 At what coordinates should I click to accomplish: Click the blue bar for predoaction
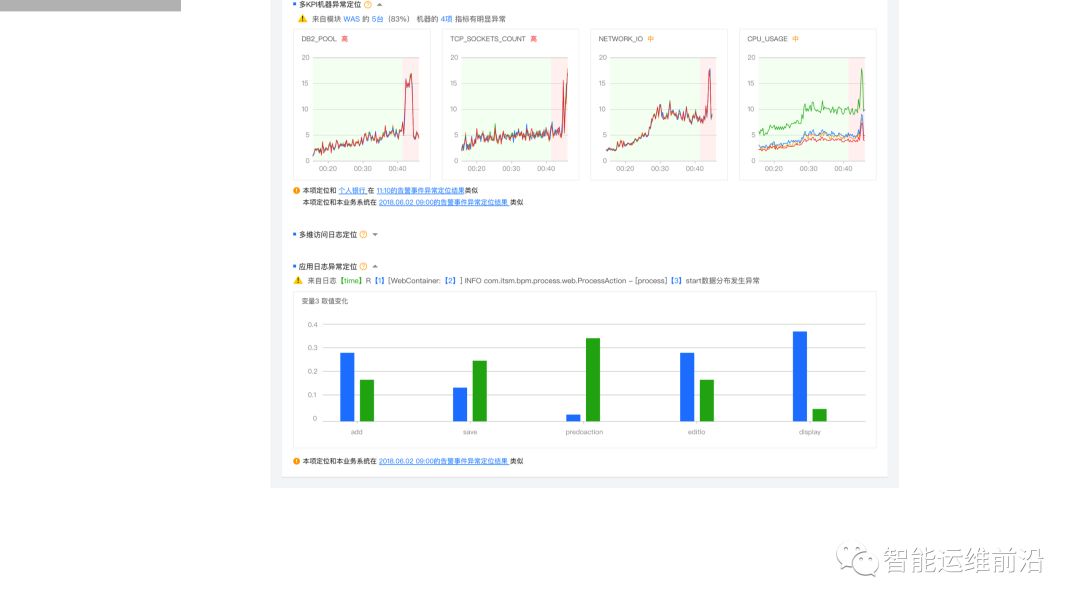573,418
